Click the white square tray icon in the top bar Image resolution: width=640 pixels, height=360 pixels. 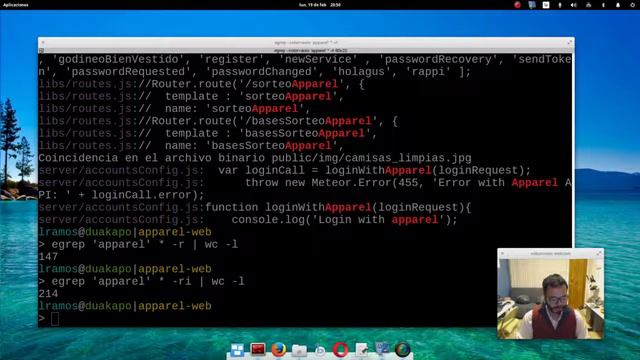click(x=546, y=5)
